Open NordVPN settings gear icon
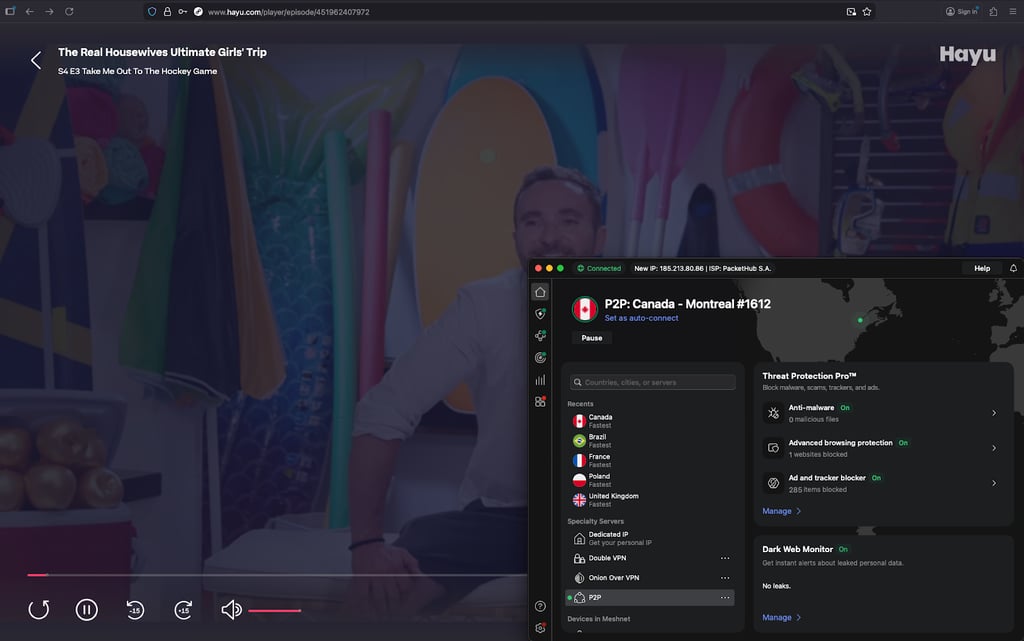Image resolution: width=1024 pixels, height=641 pixels. tap(540, 628)
